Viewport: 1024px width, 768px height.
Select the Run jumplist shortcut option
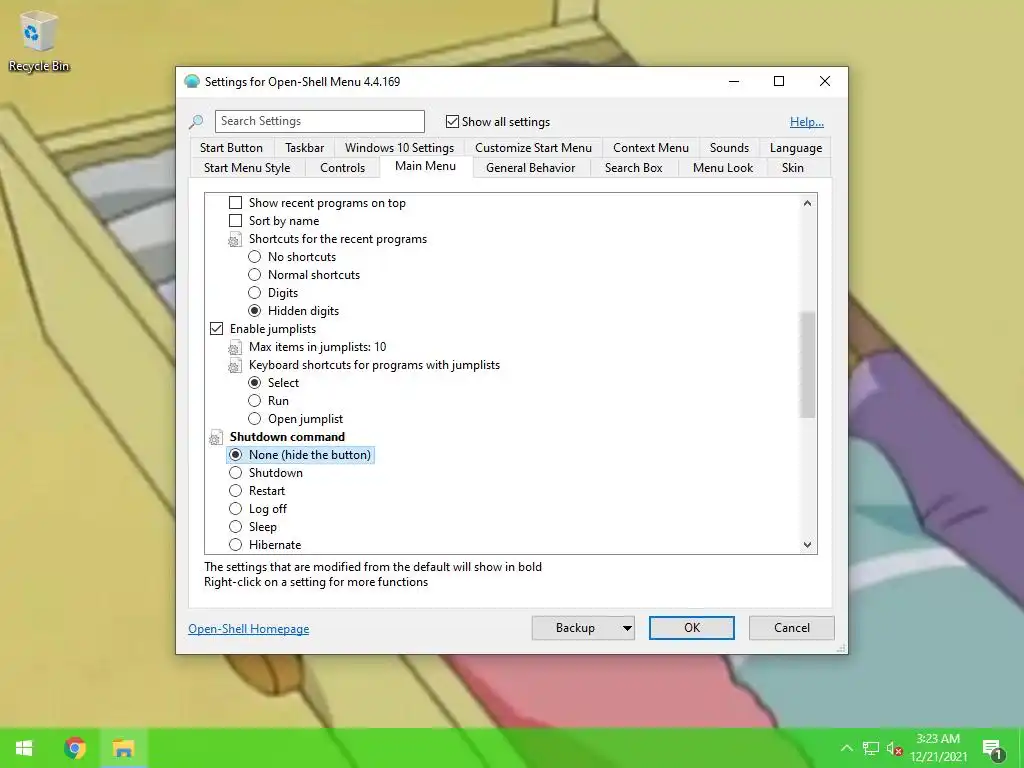[x=255, y=401]
